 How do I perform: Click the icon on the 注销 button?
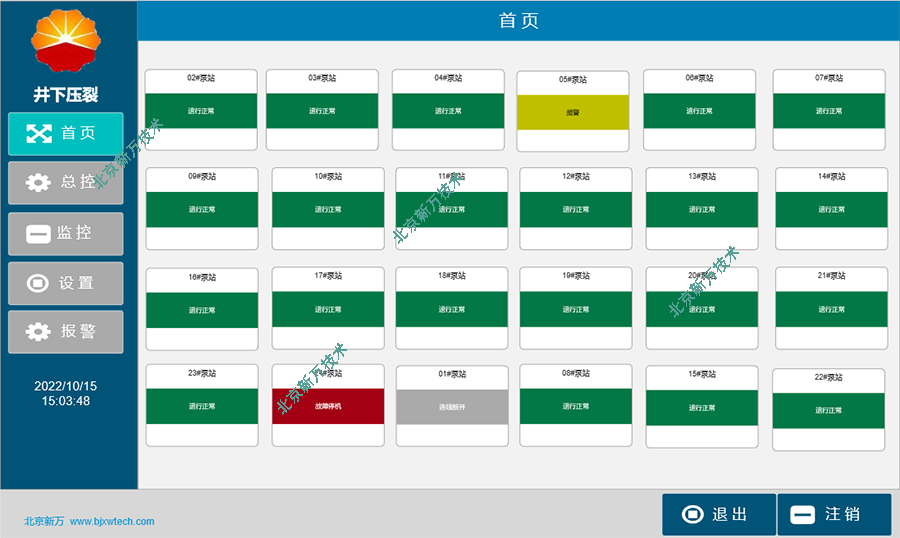point(803,515)
